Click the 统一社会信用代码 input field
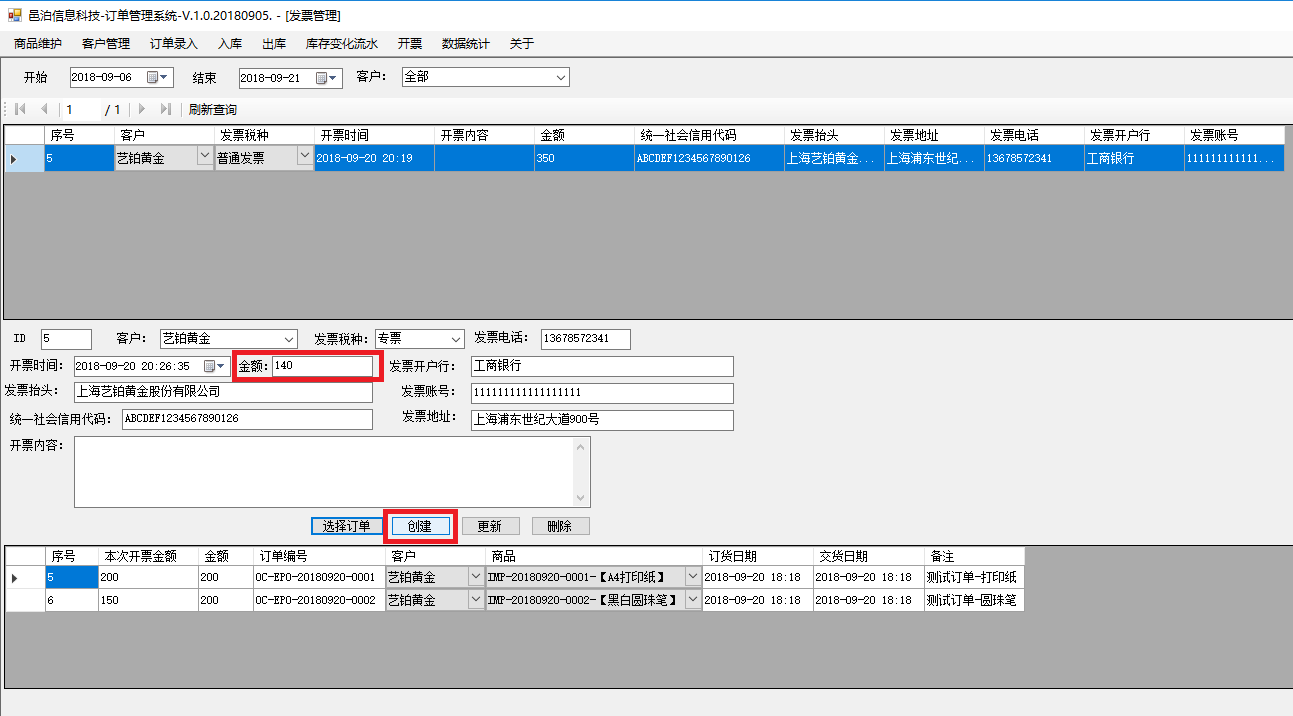Viewport: 1293px width, 716px height. (x=247, y=419)
